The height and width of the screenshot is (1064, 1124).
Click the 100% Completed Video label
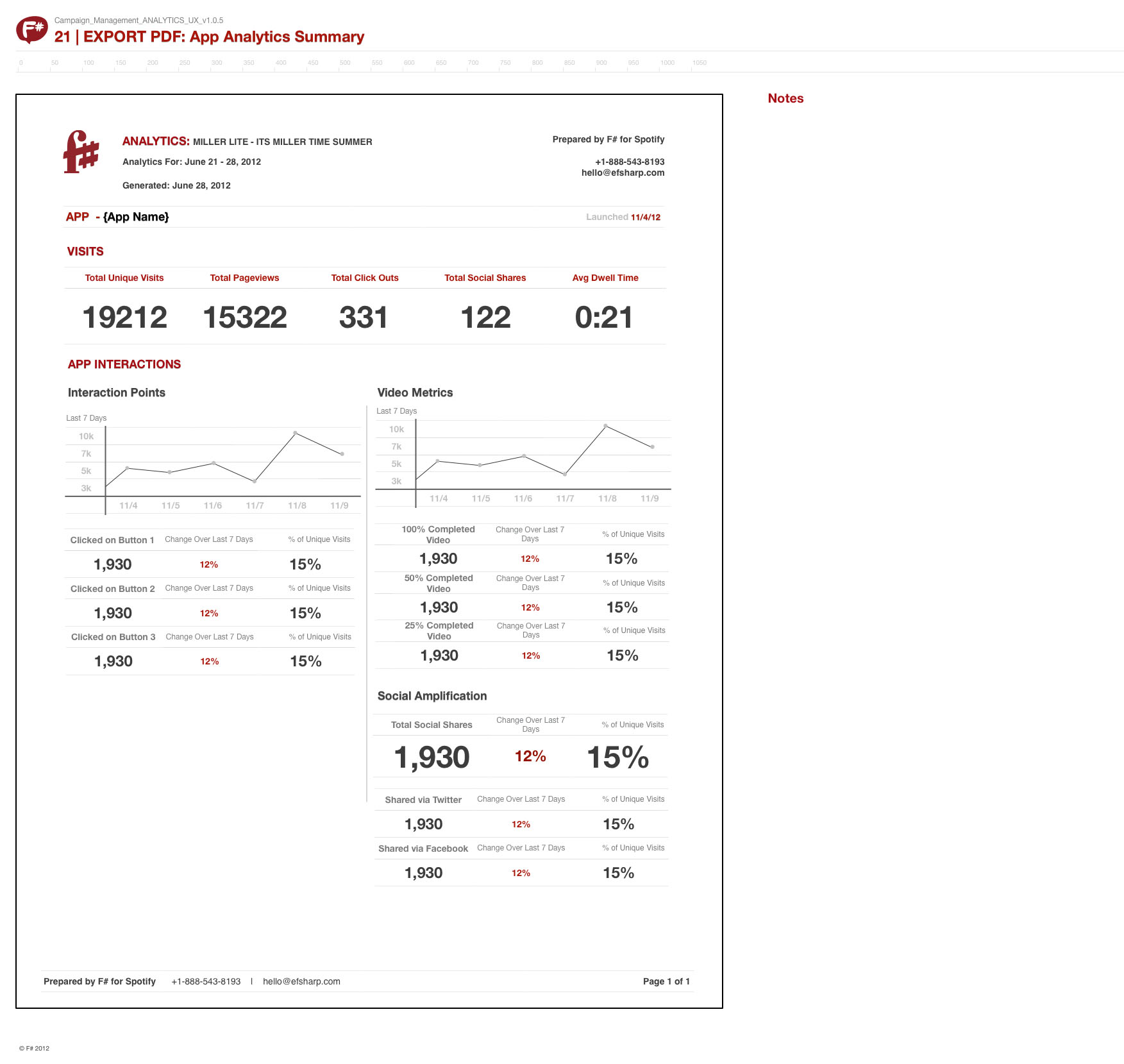pos(439,534)
